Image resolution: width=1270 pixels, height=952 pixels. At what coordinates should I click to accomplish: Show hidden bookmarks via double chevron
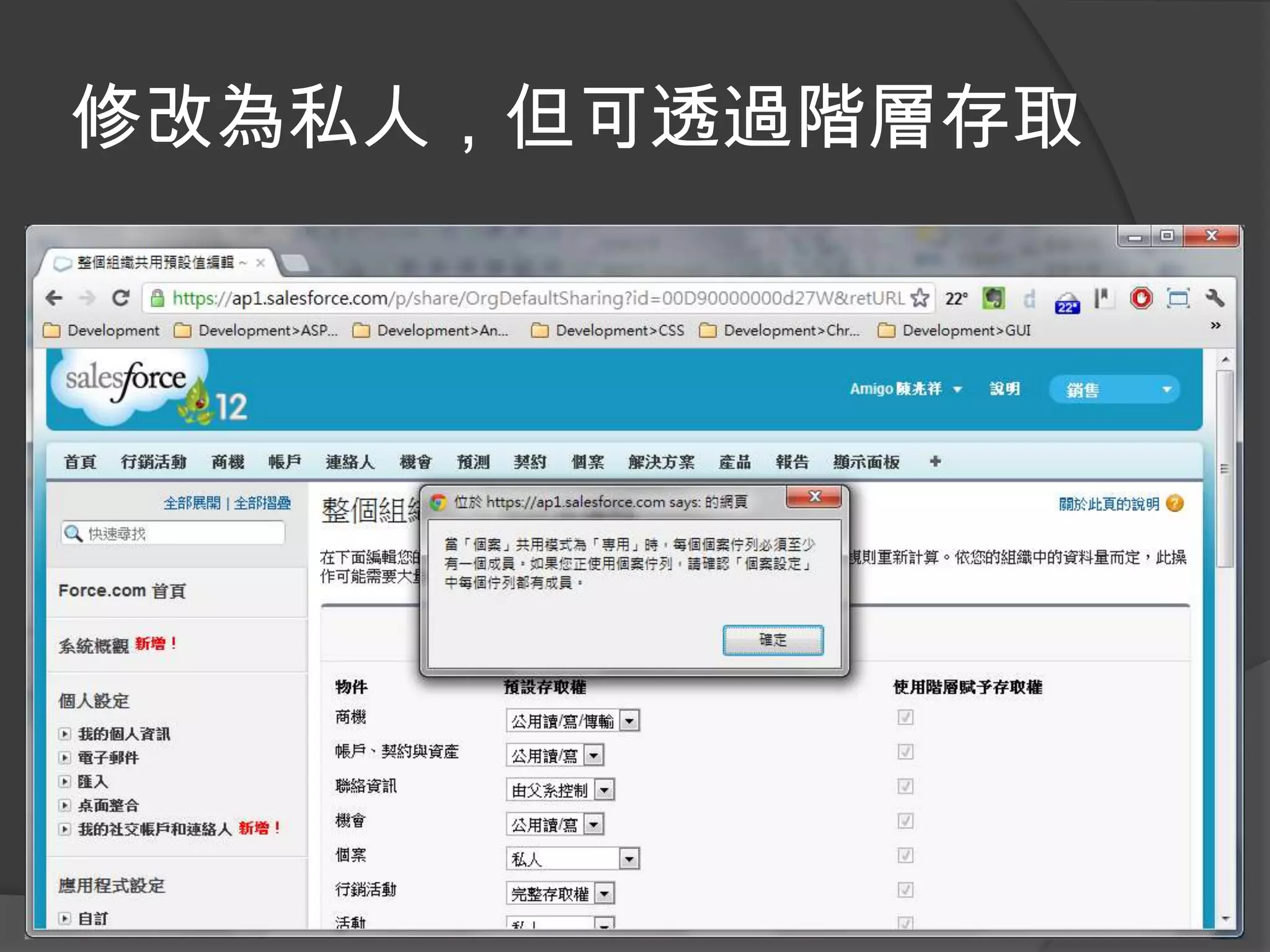coord(1215,325)
